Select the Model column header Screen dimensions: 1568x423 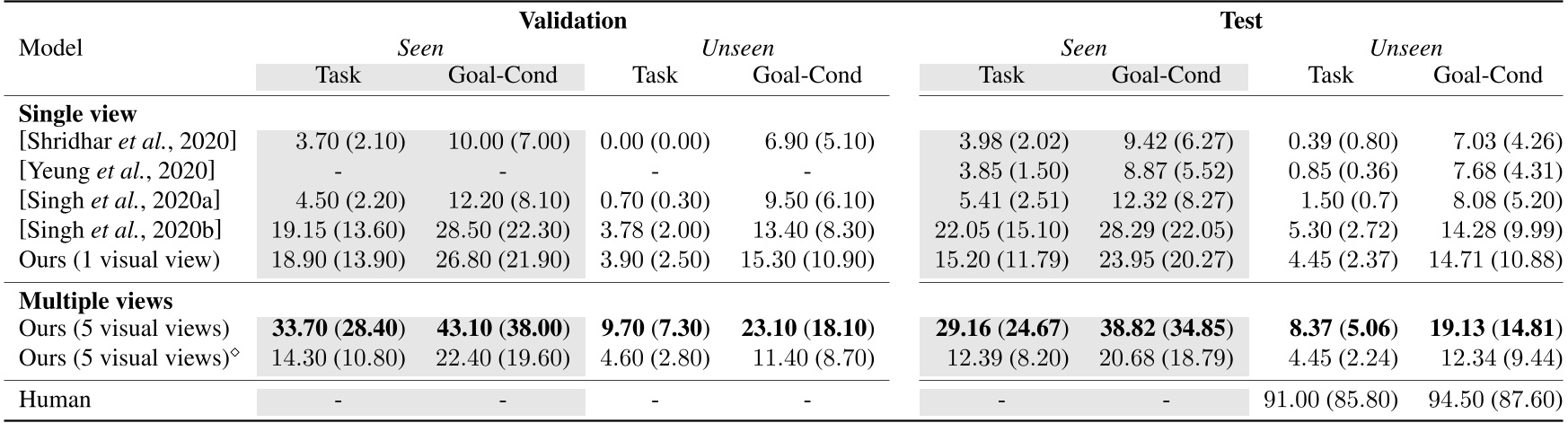click(x=50, y=48)
